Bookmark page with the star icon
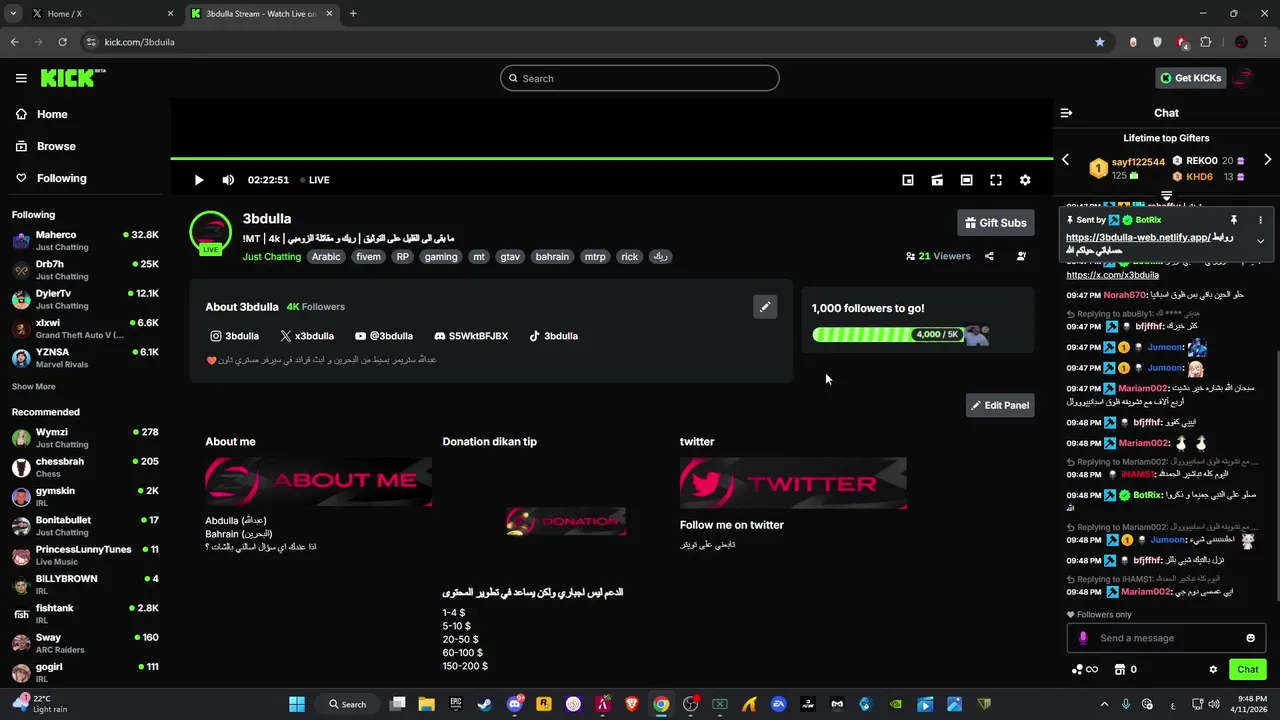 pos(1100,42)
